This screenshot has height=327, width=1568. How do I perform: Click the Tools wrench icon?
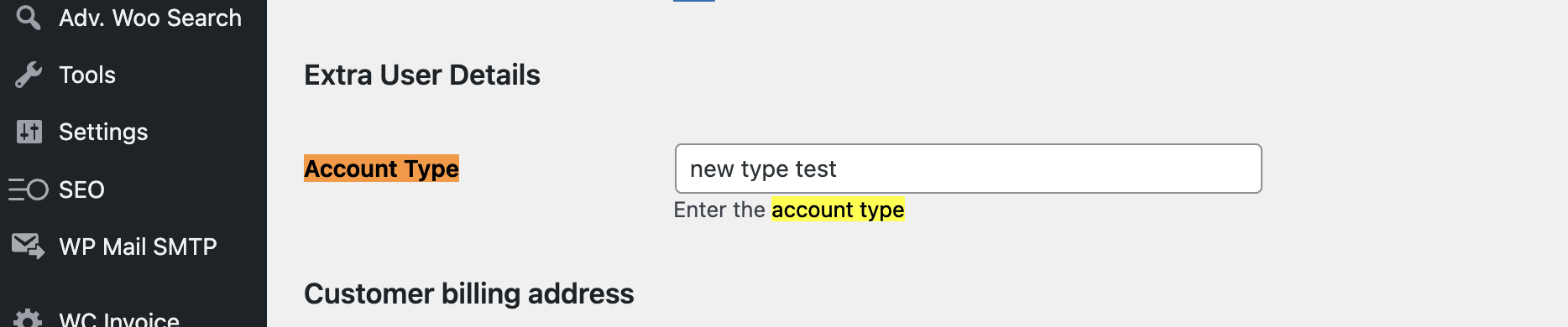(29, 75)
